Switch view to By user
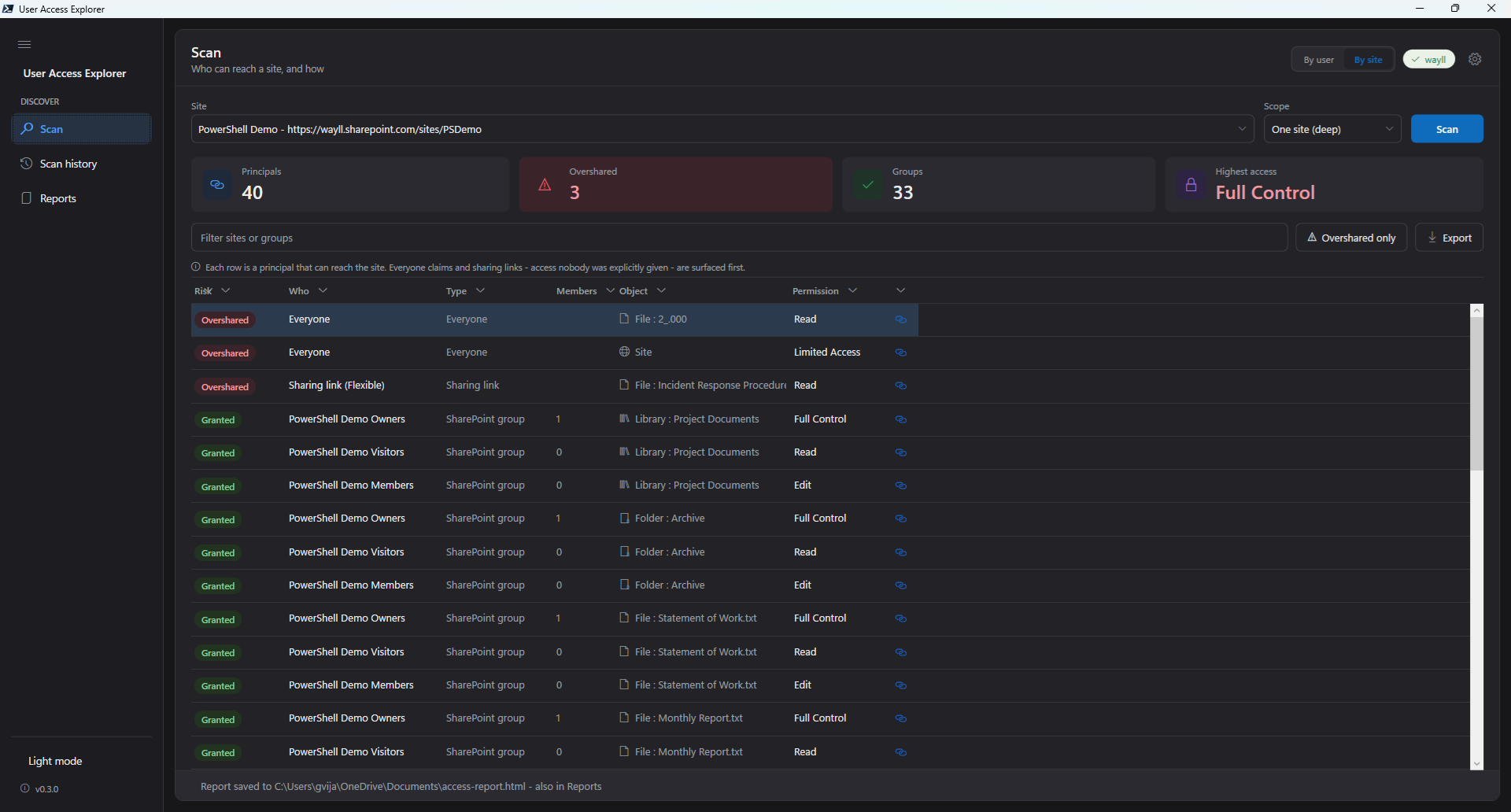Viewport: 1511px width, 812px height. tap(1319, 60)
